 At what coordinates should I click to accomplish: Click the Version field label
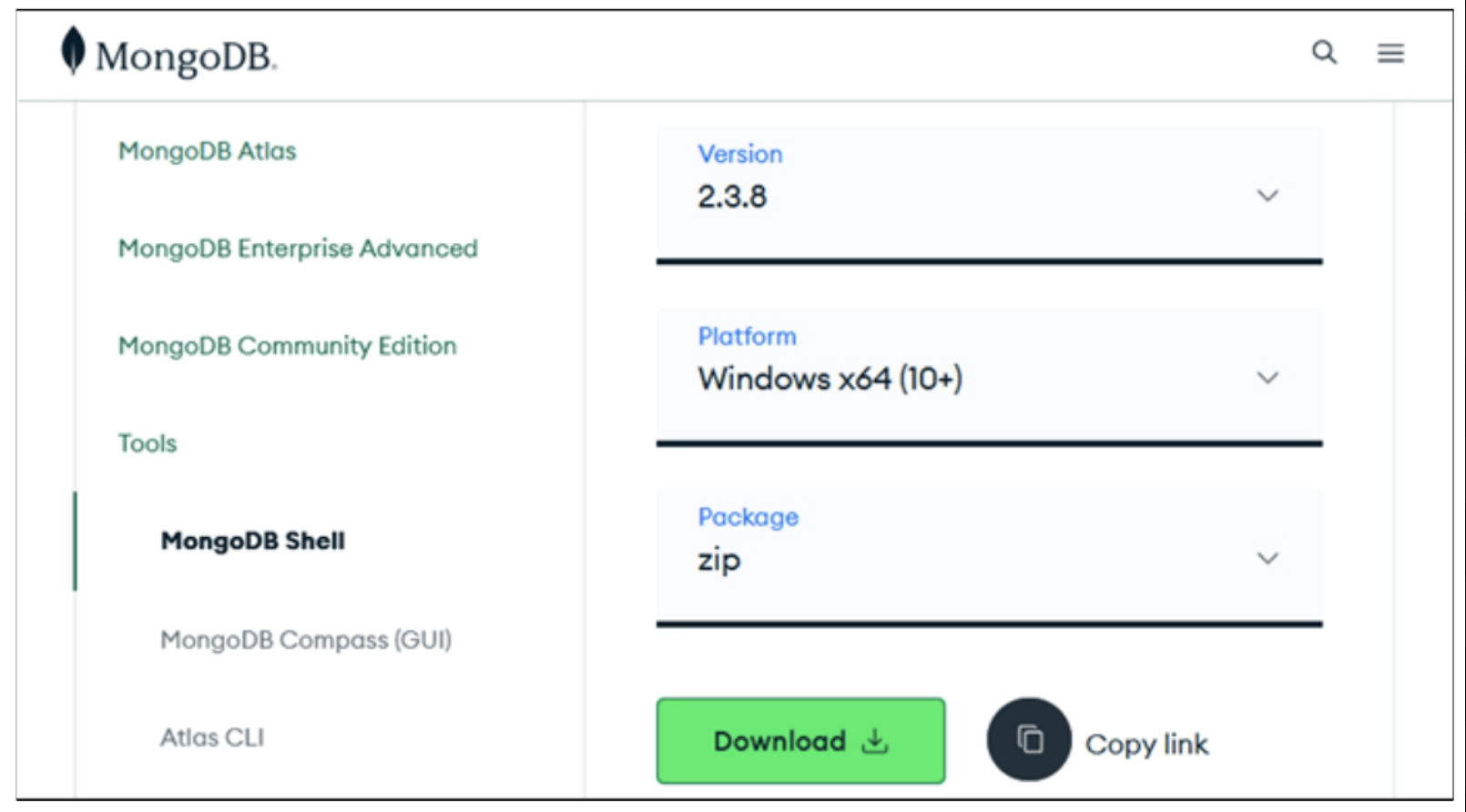[740, 154]
